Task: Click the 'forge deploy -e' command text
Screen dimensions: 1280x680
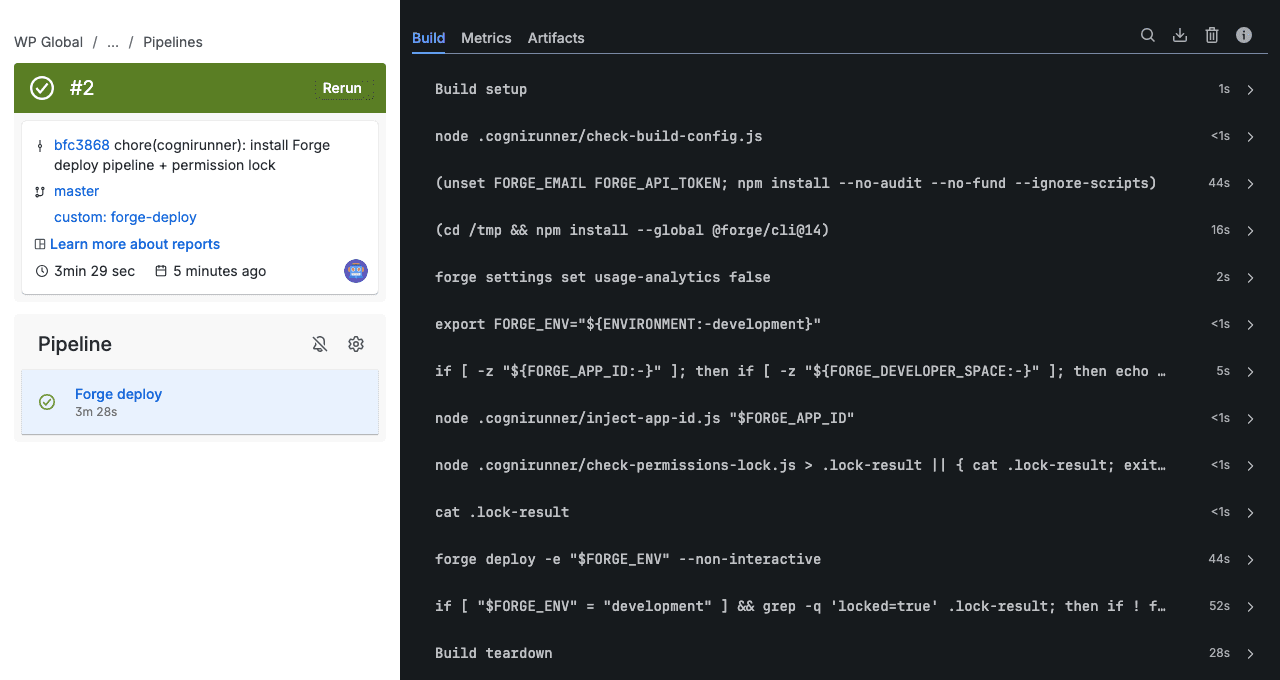Action: [x=628, y=559]
